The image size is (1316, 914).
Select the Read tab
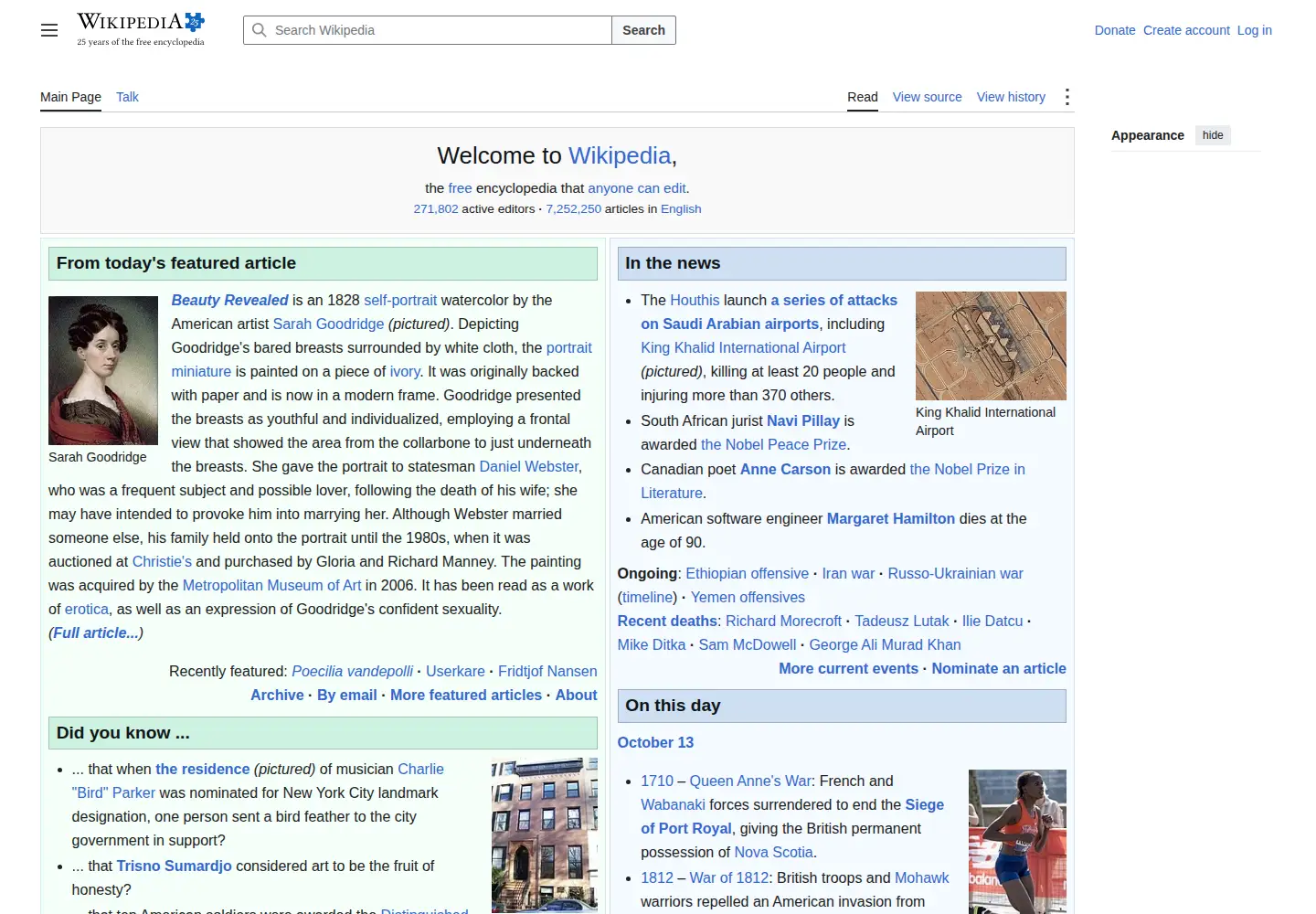[x=862, y=97]
